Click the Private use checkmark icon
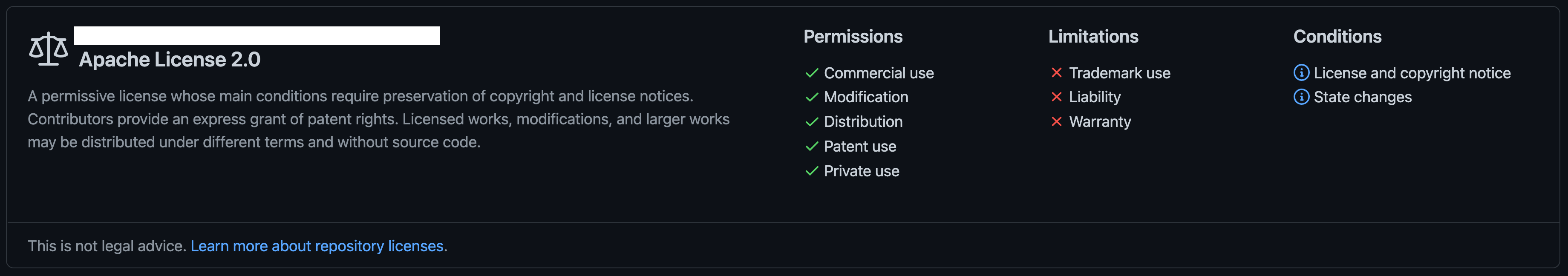 (x=811, y=172)
